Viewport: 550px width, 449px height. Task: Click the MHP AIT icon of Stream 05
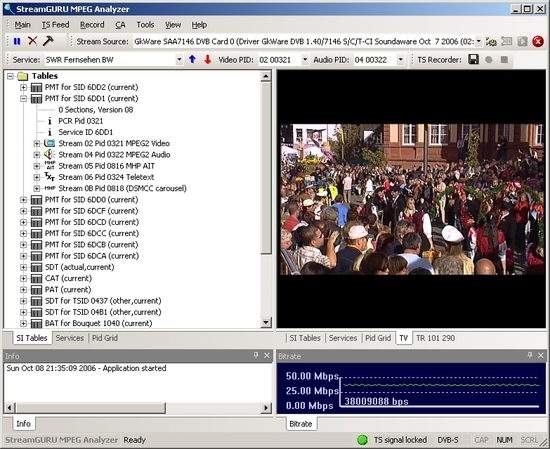click(x=50, y=166)
